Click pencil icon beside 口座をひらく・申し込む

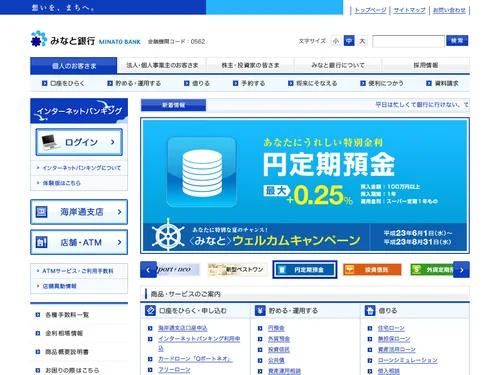pos(150,311)
